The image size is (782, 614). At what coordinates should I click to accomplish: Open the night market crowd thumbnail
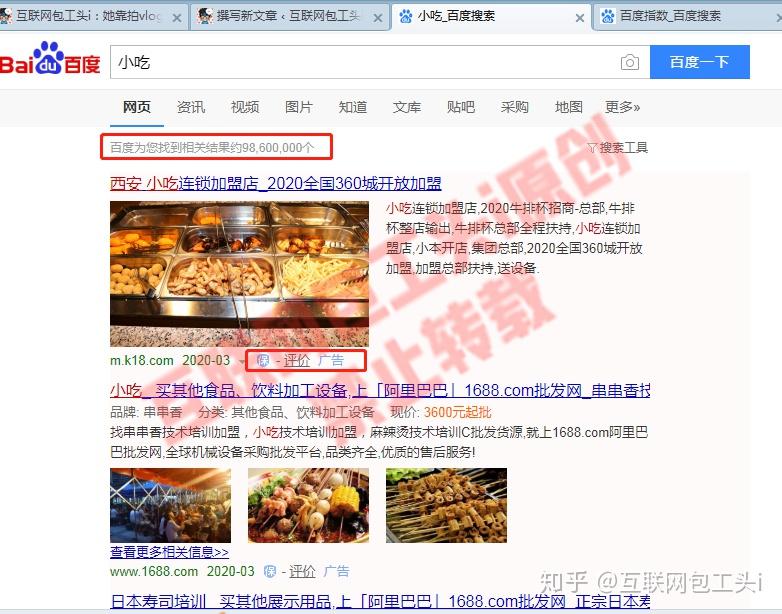(171, 505)
